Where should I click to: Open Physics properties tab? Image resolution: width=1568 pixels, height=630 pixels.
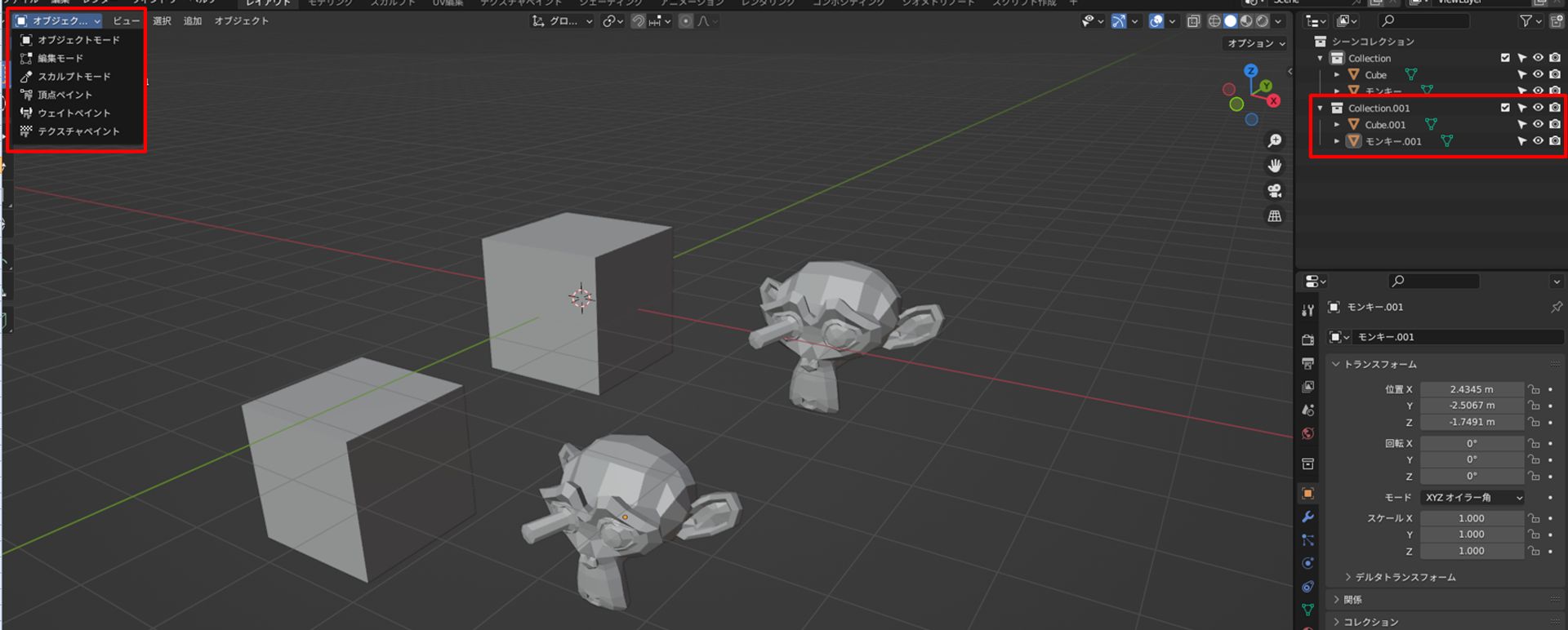[x=1308, y=564]
